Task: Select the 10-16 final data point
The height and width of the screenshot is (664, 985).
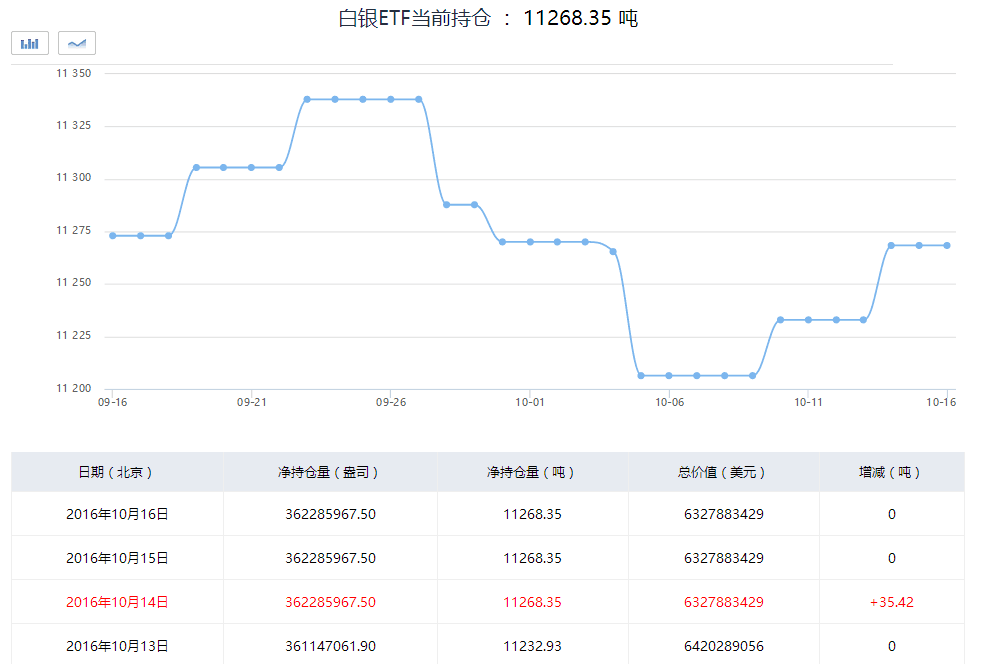Action: 947,246
